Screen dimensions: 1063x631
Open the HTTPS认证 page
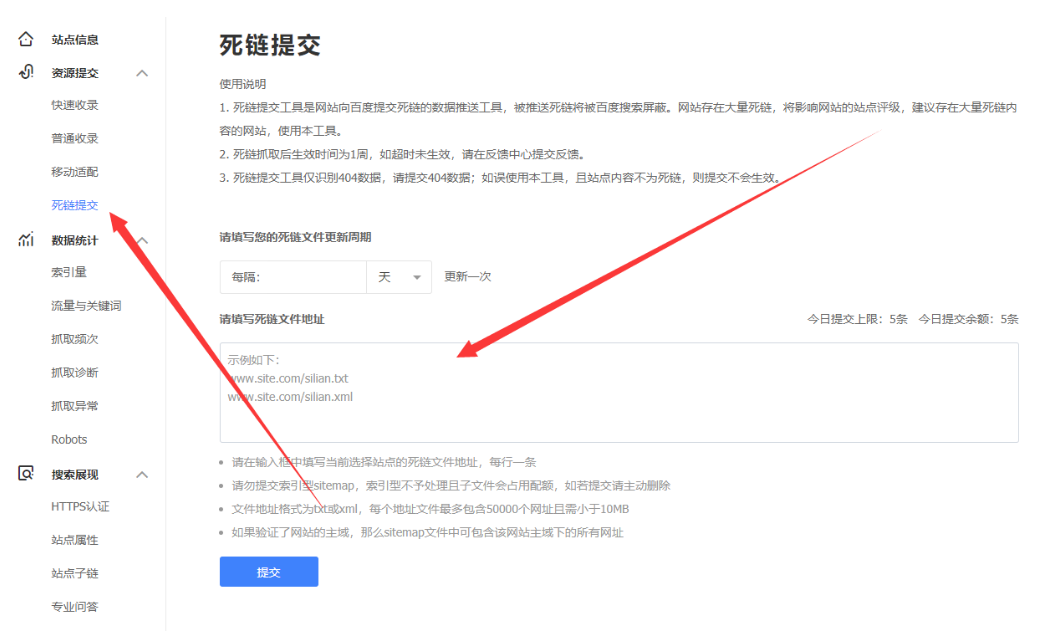(x=82, y=506)
